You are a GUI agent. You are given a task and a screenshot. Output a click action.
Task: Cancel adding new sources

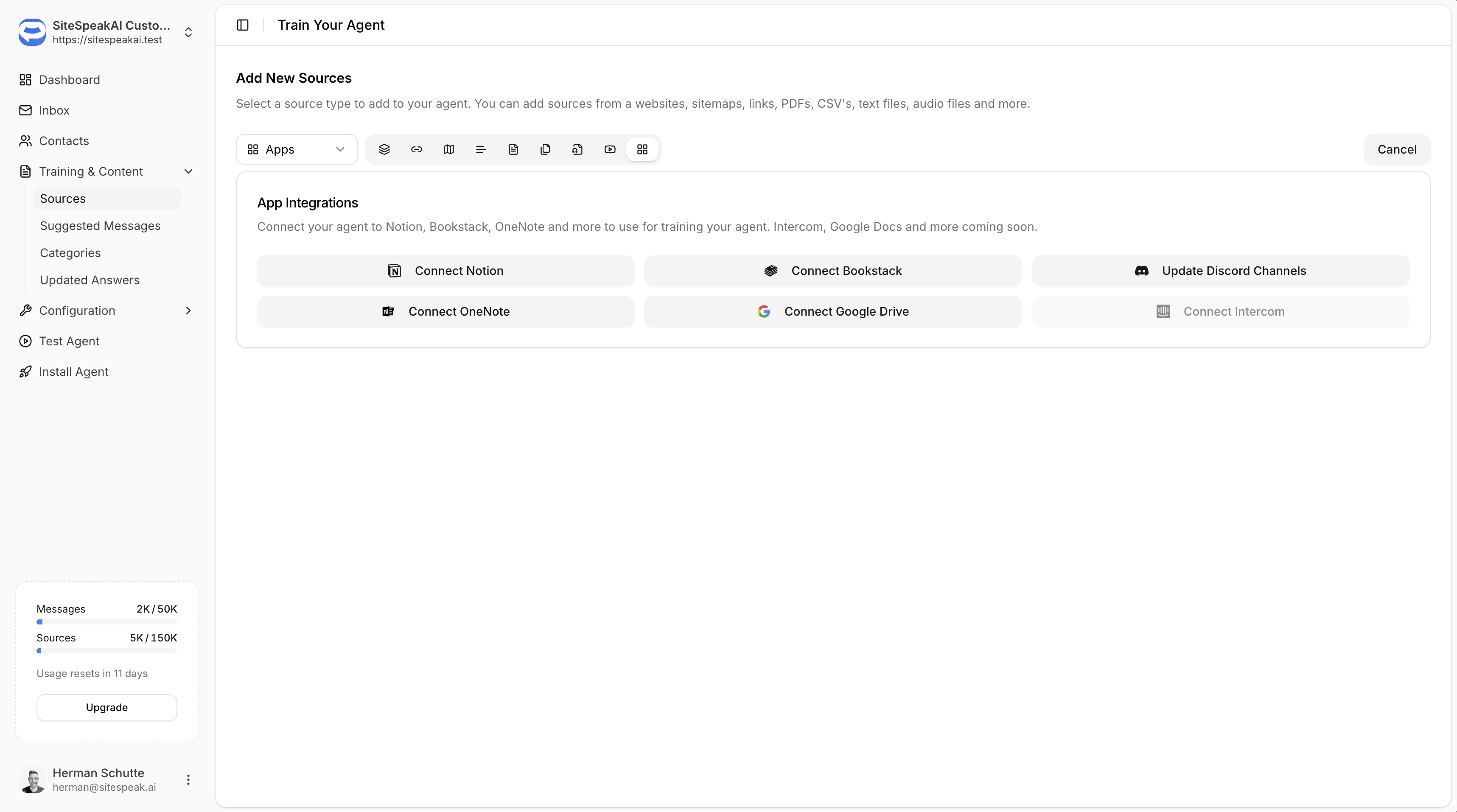click(x=1397, y=149)
